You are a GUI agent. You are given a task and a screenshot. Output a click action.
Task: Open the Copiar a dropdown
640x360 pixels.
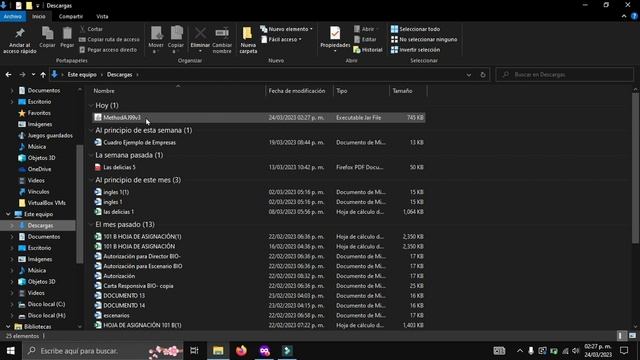[x=176, y=40]
